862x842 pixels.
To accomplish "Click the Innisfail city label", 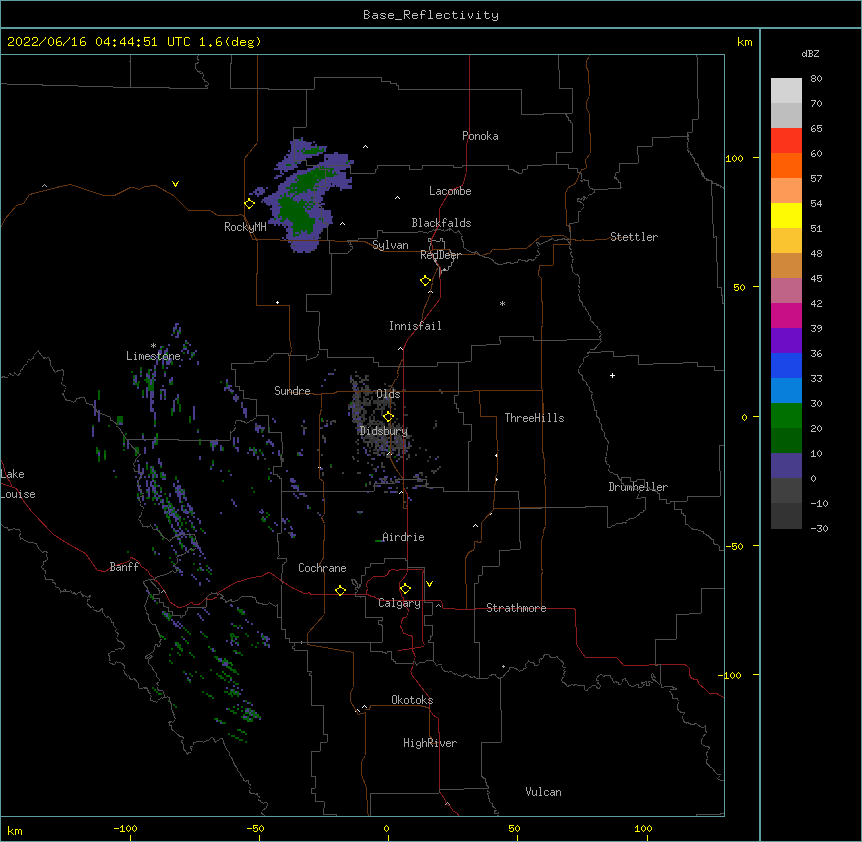I will point(415,326).
